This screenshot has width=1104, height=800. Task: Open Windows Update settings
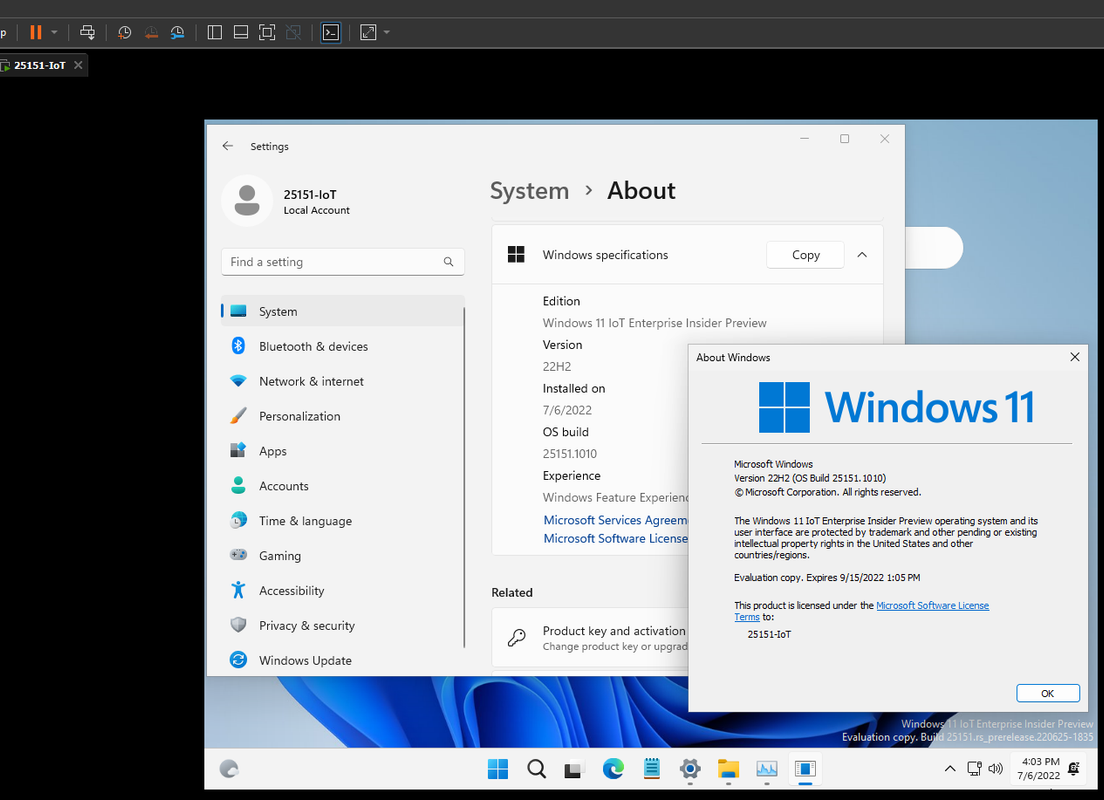[x=342, y=661]
